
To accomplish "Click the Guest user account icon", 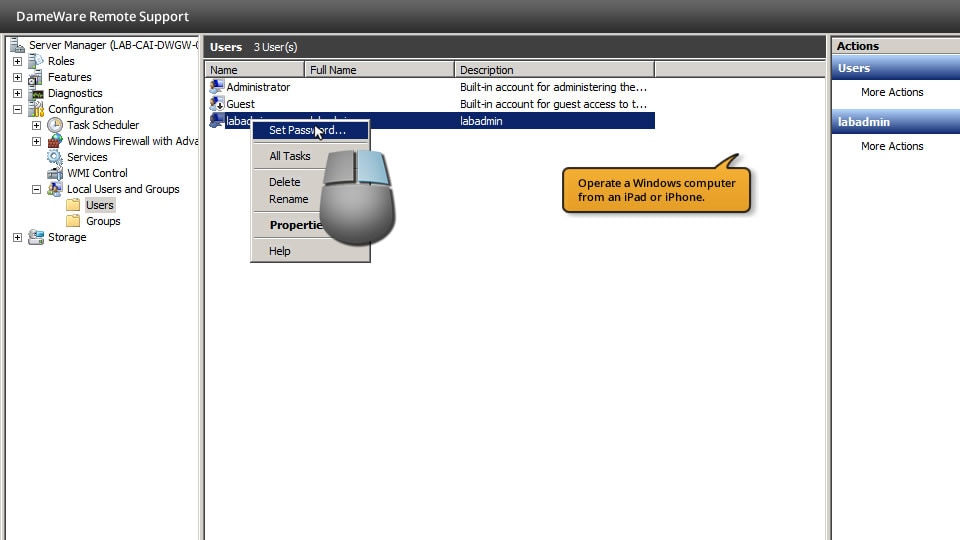I will coord(217,103).
